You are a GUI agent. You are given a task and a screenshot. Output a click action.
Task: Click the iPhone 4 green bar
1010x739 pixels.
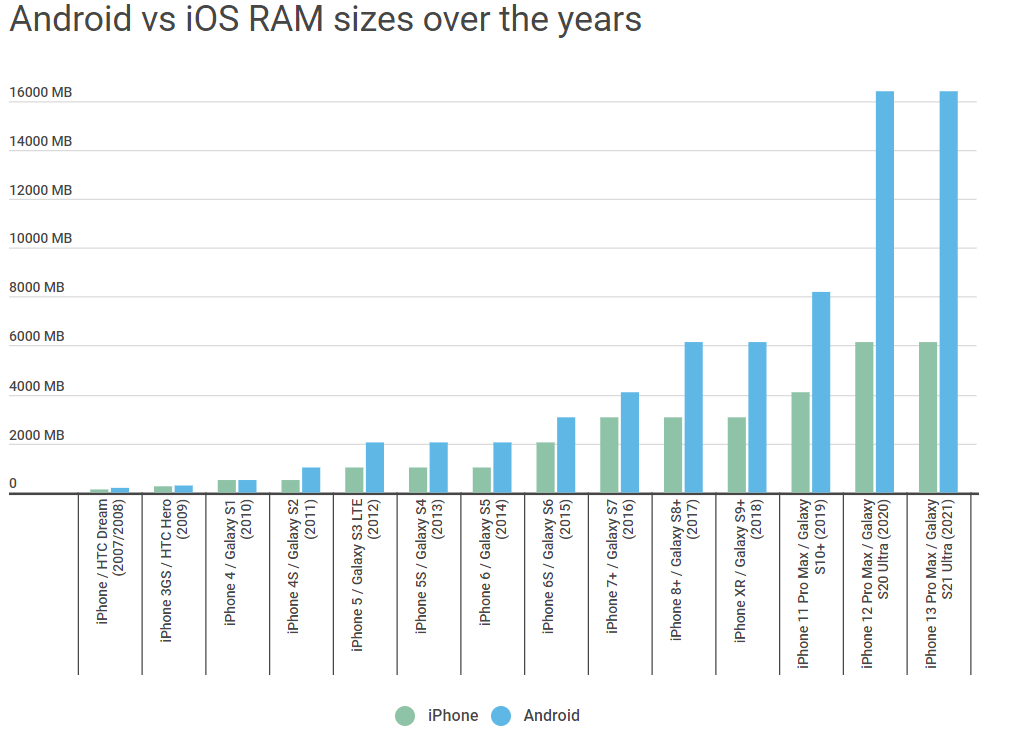point(226,486)
